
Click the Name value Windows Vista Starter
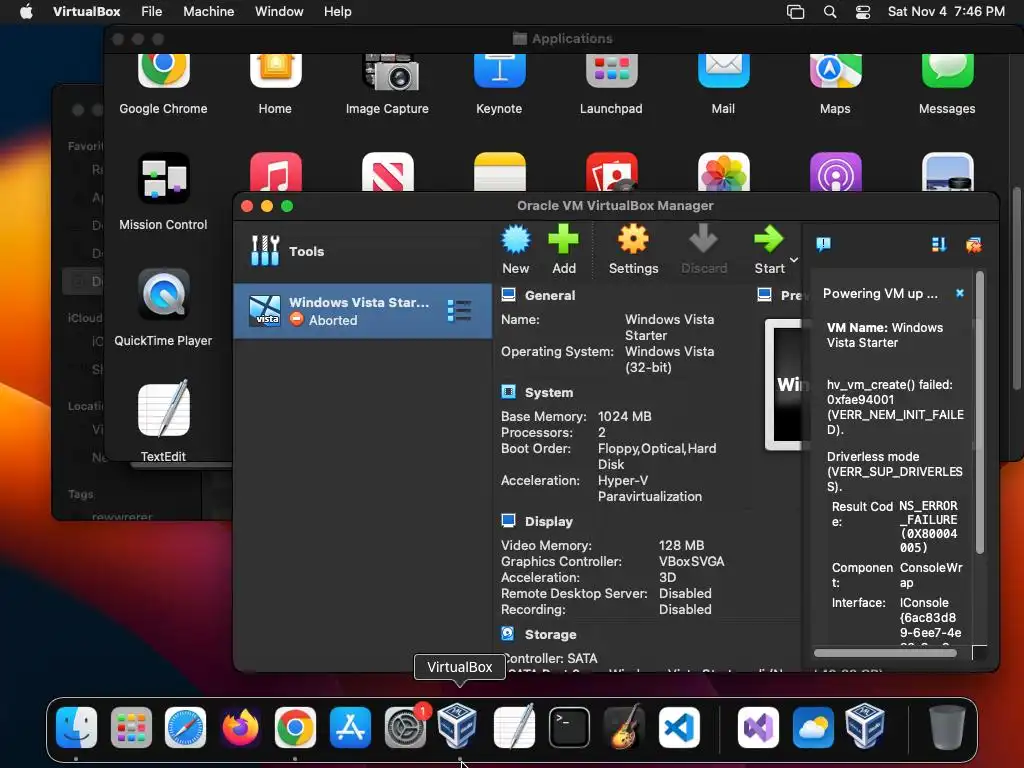(x=669, y=327)
